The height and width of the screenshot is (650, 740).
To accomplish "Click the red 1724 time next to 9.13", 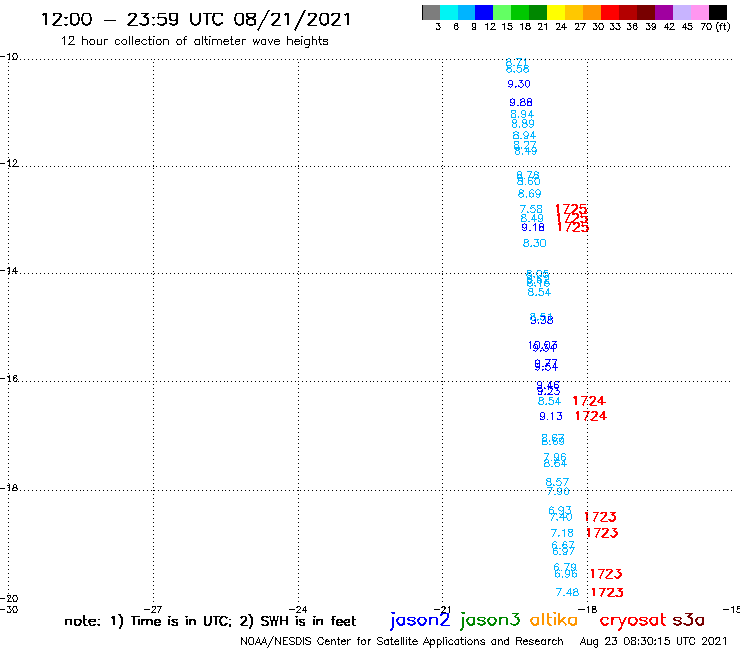I will tap(590, 416).
